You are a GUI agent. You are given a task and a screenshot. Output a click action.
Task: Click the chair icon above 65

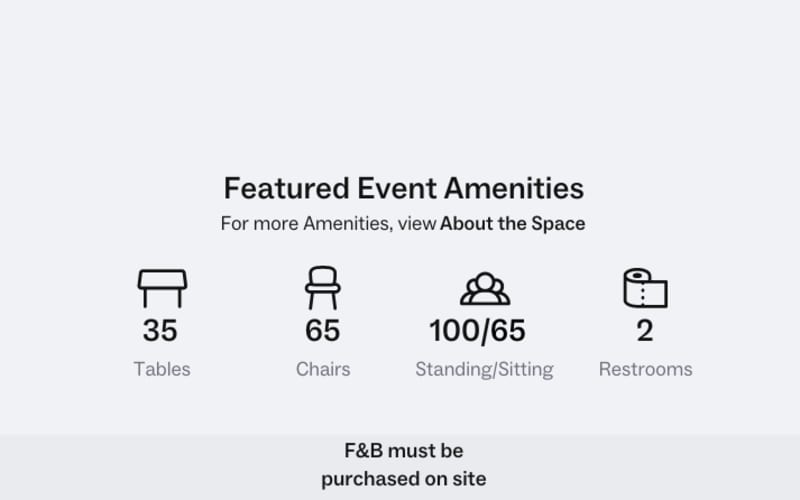[x=322, y=288]
